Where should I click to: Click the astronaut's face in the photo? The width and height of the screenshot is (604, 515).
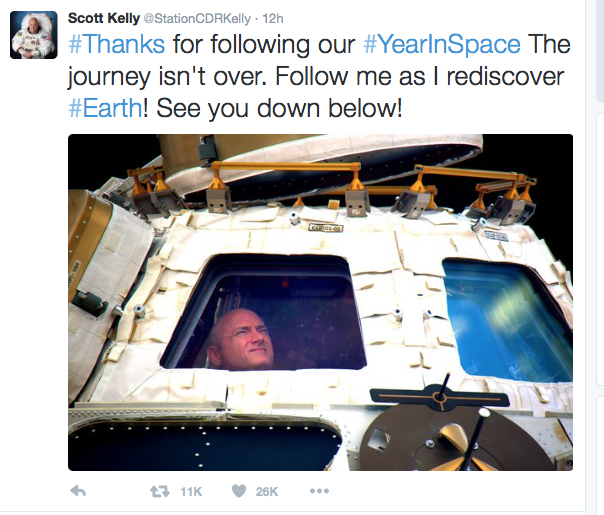click(243, 339)
